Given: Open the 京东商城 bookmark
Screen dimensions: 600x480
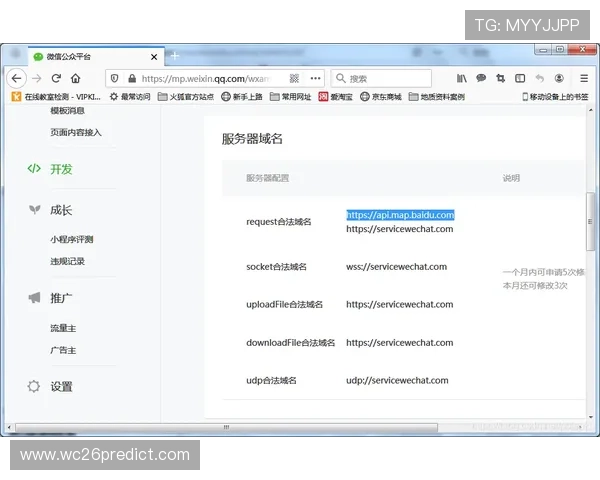Looking at the screenshot, I should pos(381,97).
